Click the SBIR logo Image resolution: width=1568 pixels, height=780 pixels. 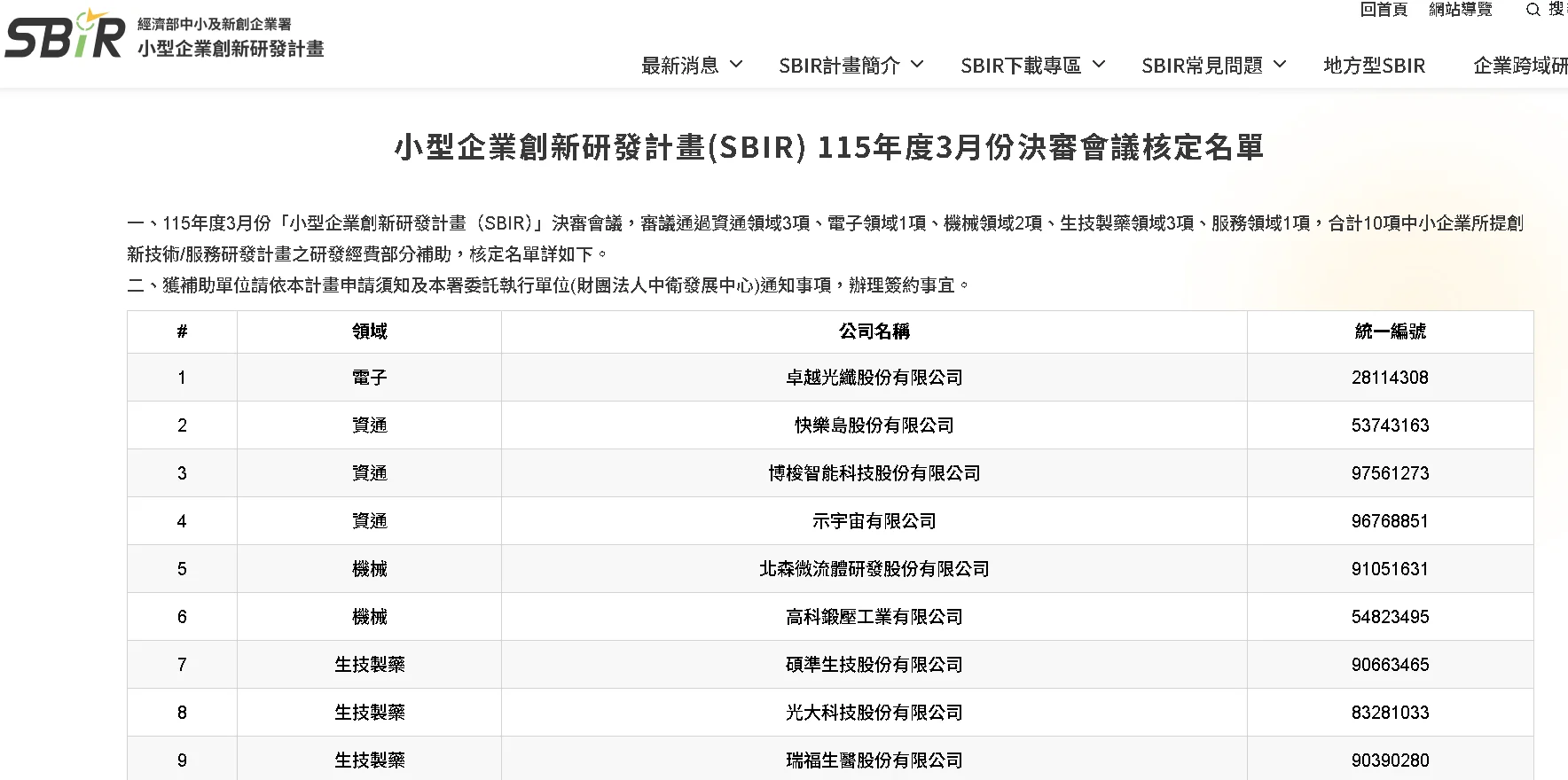pos(66,35)
